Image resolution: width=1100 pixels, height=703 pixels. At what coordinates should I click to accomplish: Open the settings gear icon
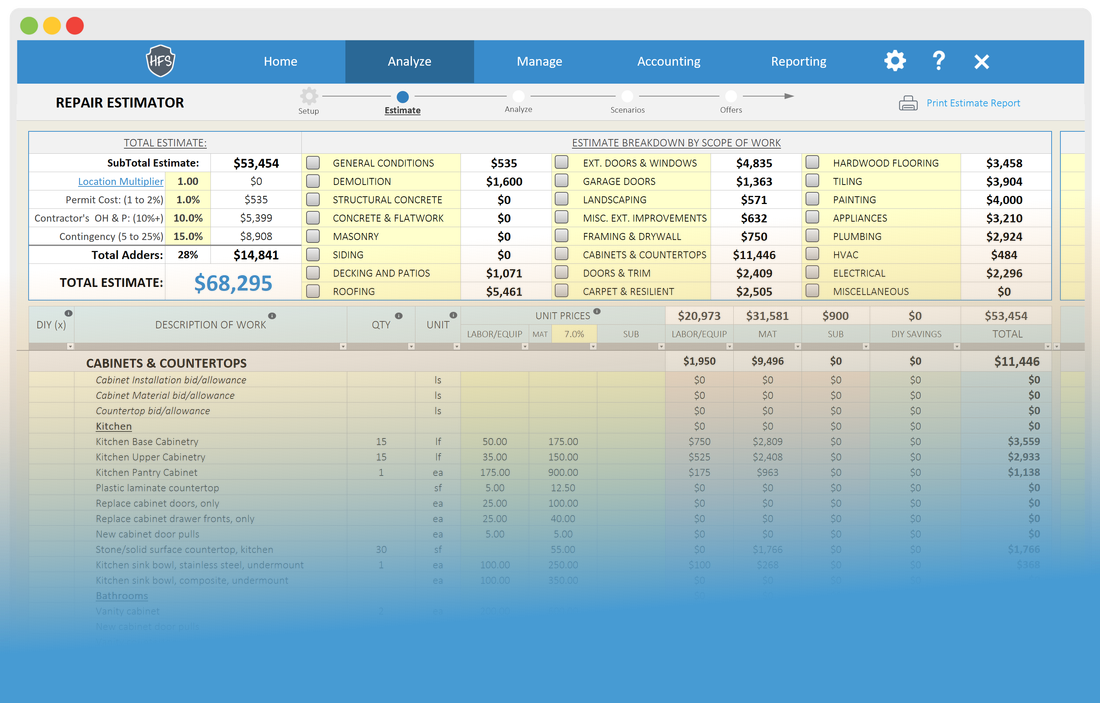[x=894, y=60]
